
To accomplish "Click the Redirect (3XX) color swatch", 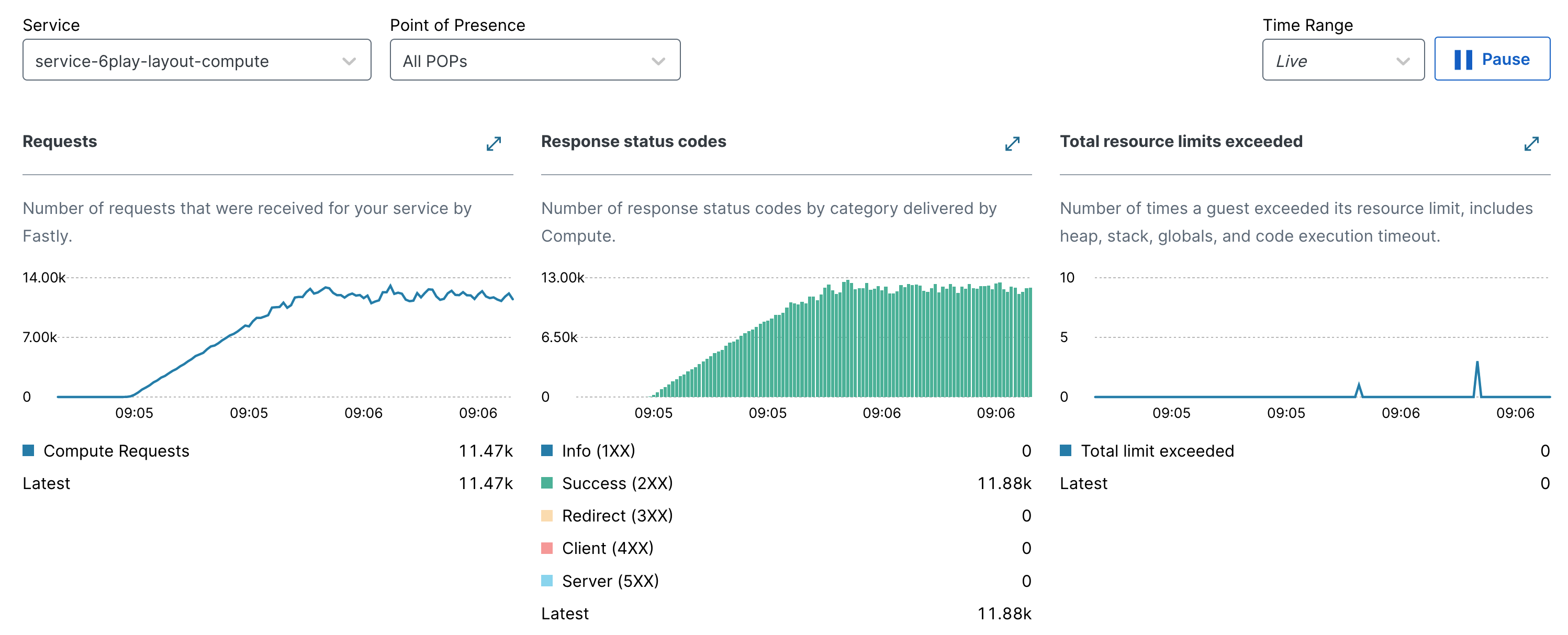I will pyautogui.click(x=546, y=516).
